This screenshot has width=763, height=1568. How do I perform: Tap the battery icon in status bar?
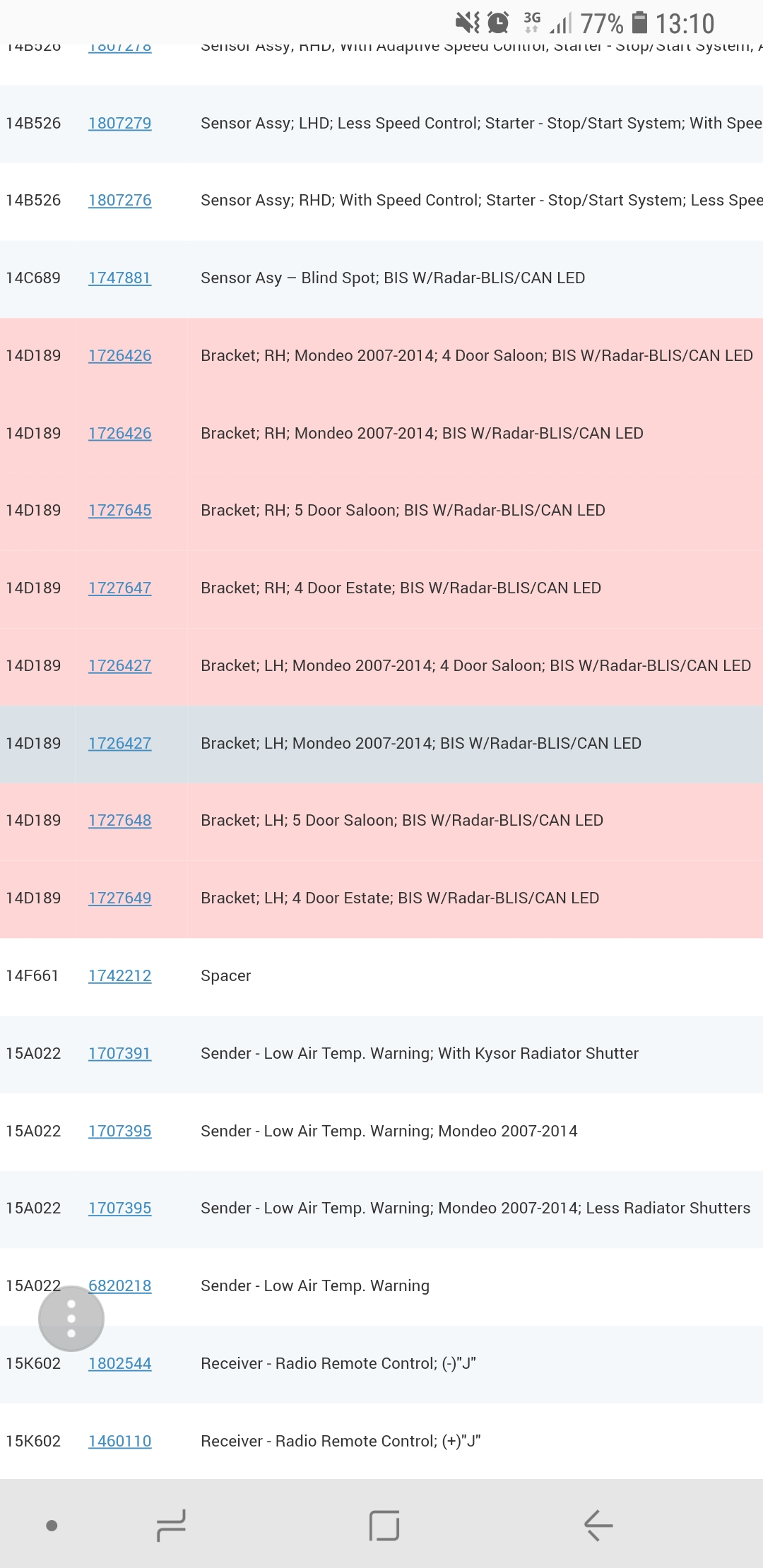point(639,23)
